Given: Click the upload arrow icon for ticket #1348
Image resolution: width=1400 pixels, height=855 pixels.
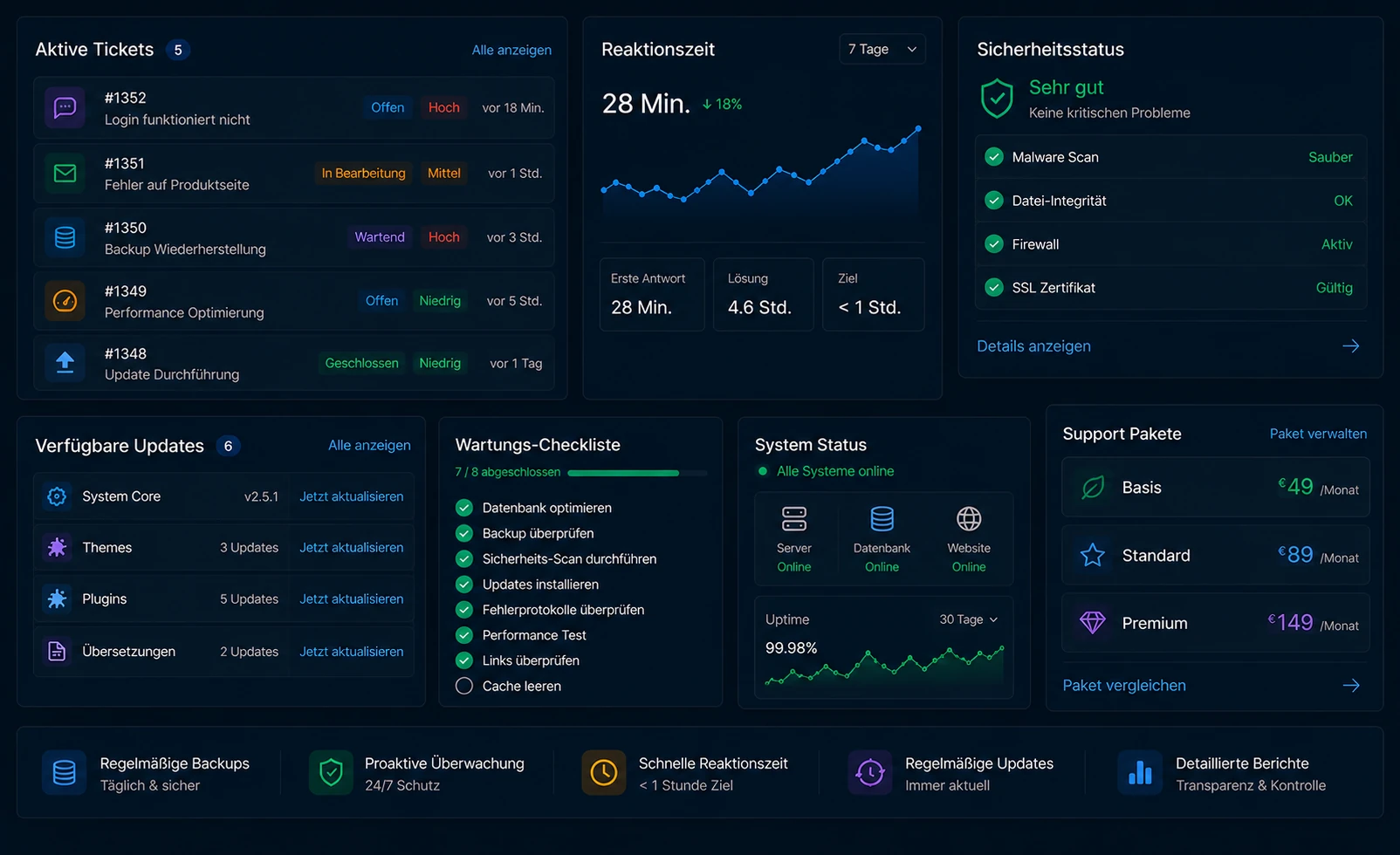Looking at the screenshot, I should 65,363.
